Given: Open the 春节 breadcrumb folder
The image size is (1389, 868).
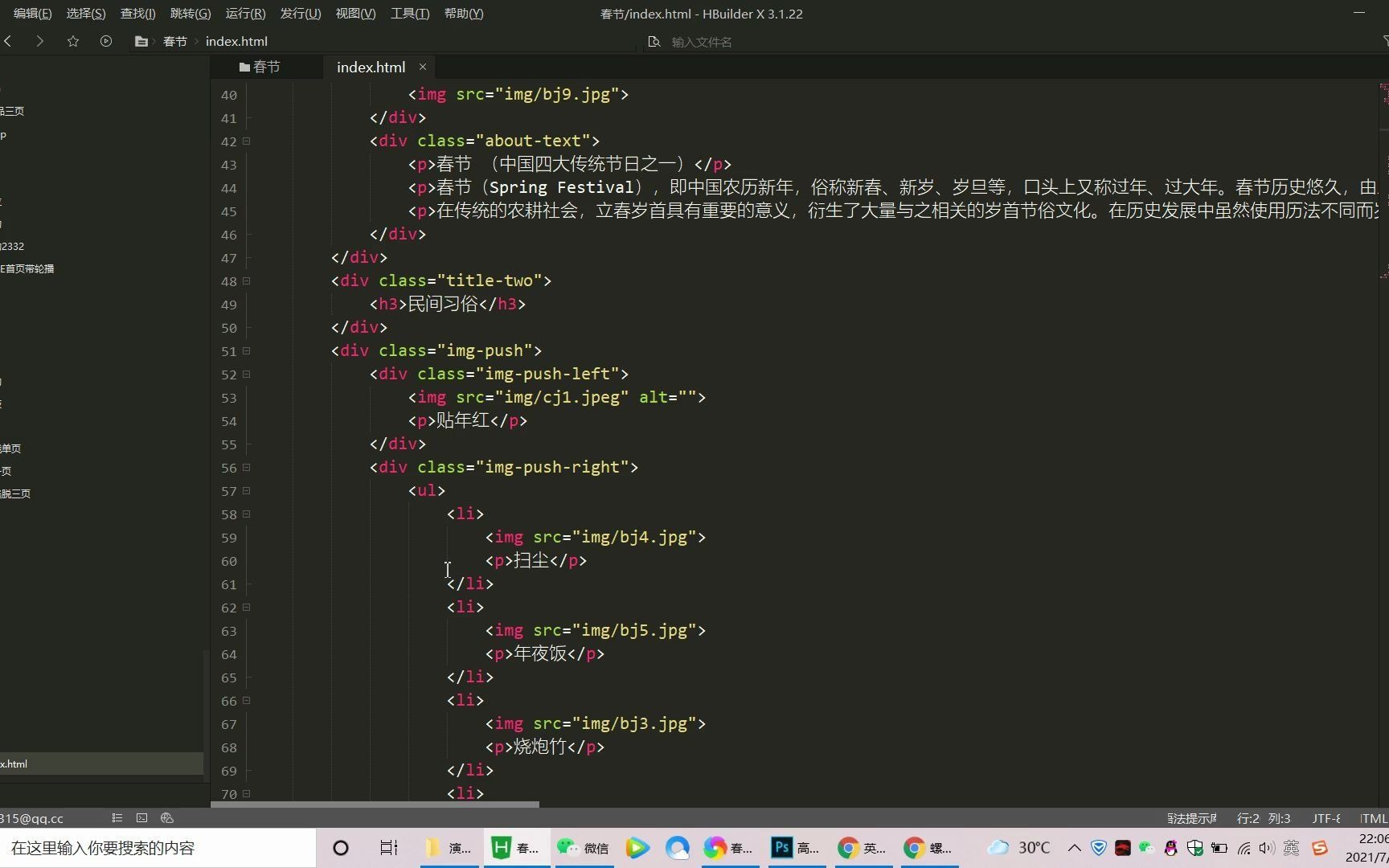Looking at the screenshot, I should (174, 41).
